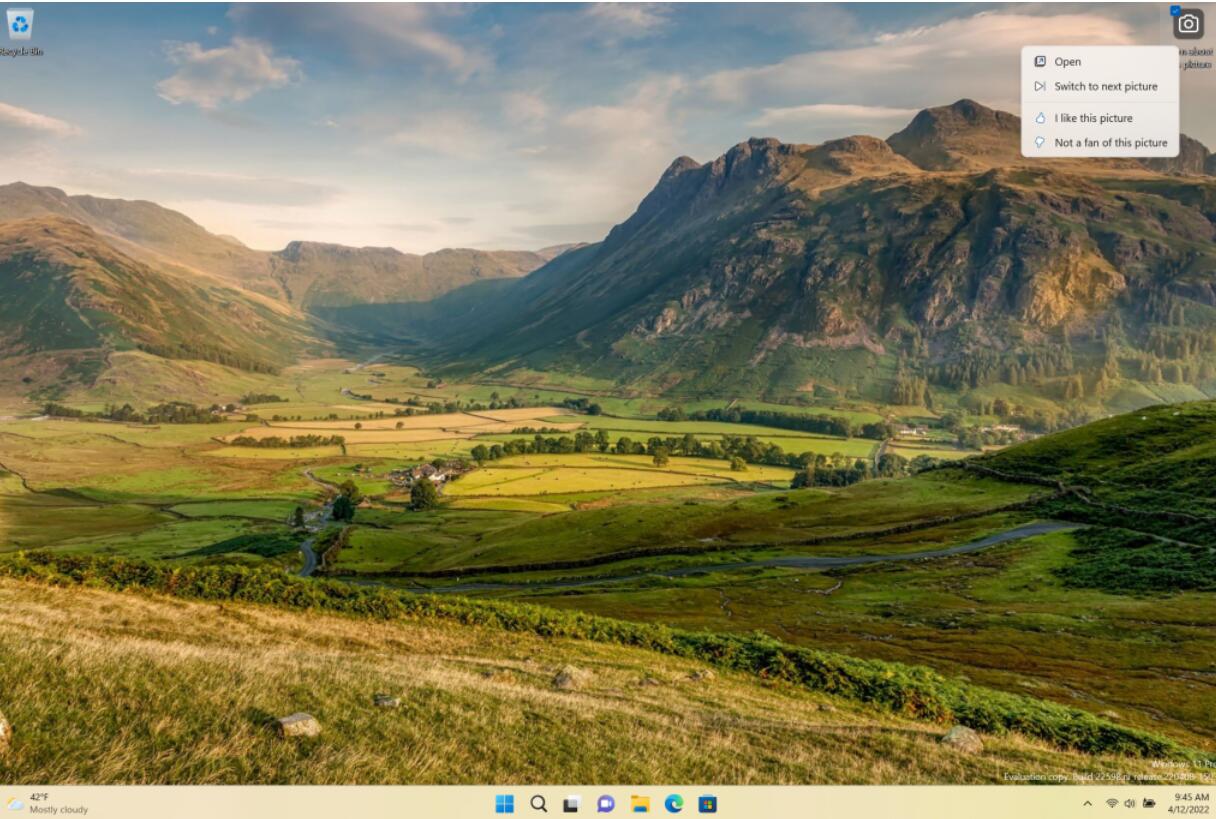Image resolution: width=1216 pixels, height=819 pixels.
Task: Click the blue selection checkbox on Spotlight icon
Action: click(x=1176, y=10)
